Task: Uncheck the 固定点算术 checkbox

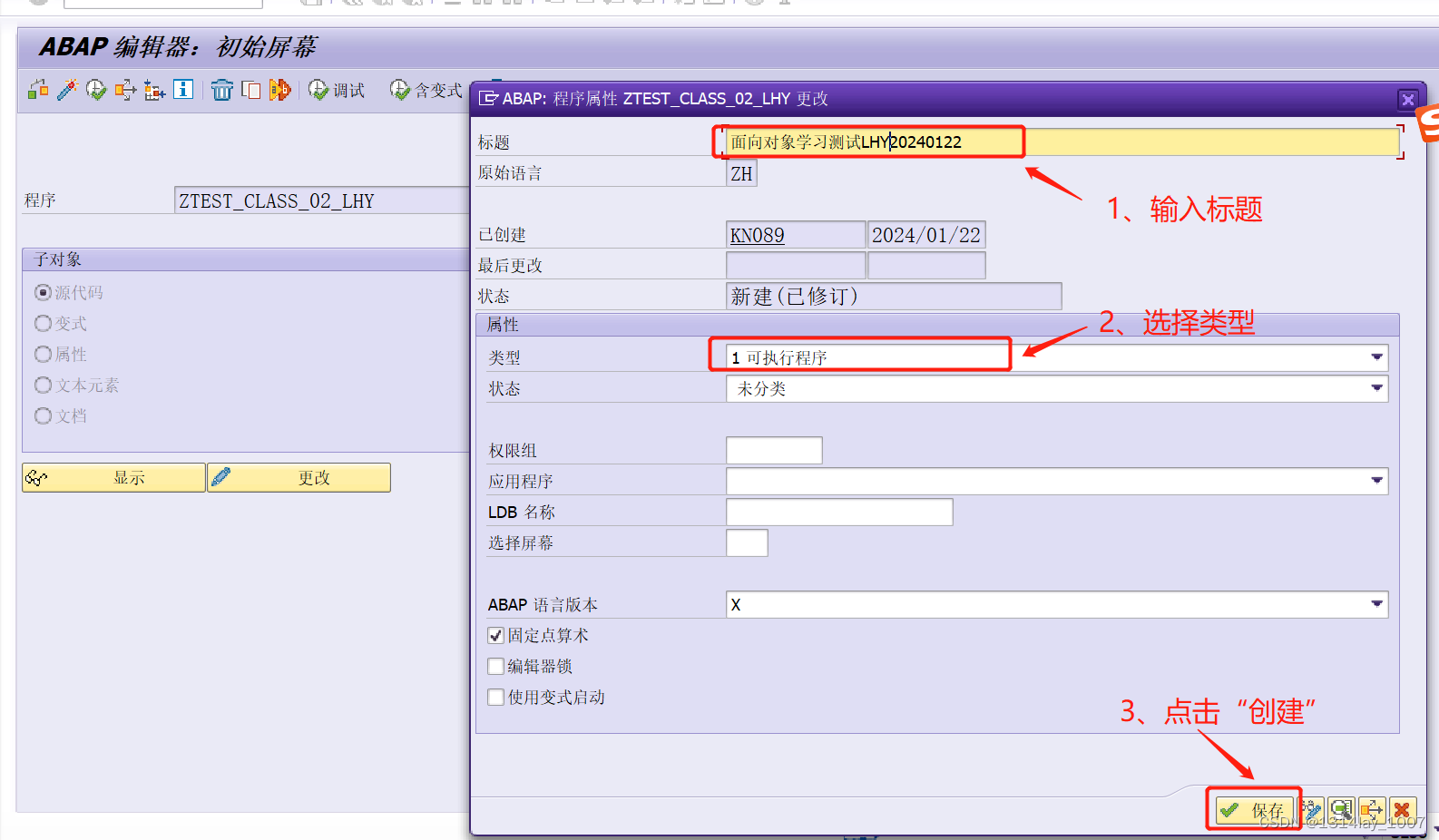Action: point(495,635)
